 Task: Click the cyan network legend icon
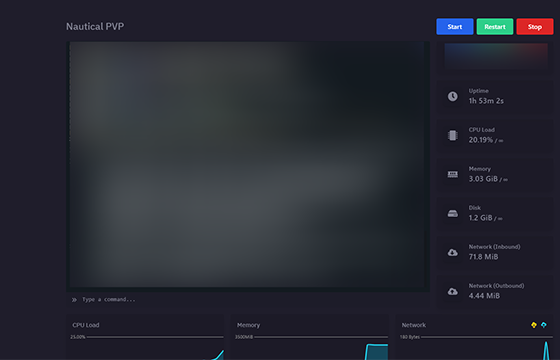543,325
